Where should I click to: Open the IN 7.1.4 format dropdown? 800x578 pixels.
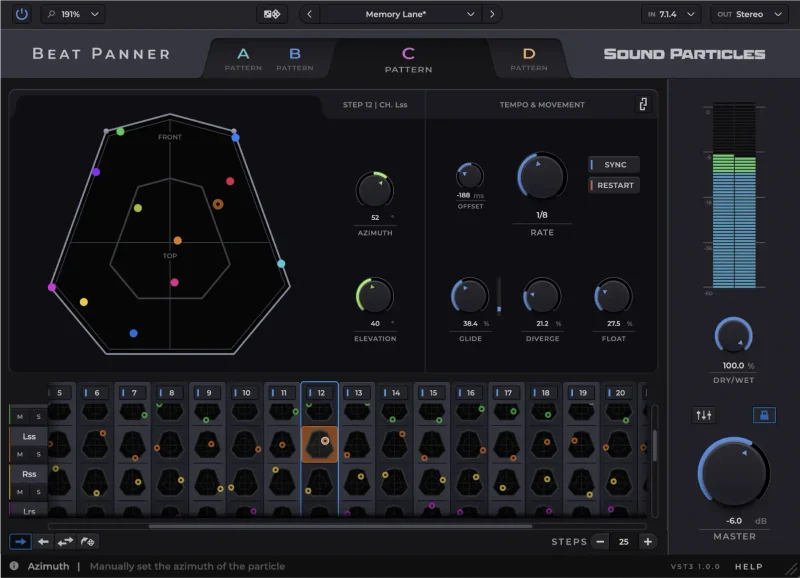pyautogui.click(x=671, y=14)
